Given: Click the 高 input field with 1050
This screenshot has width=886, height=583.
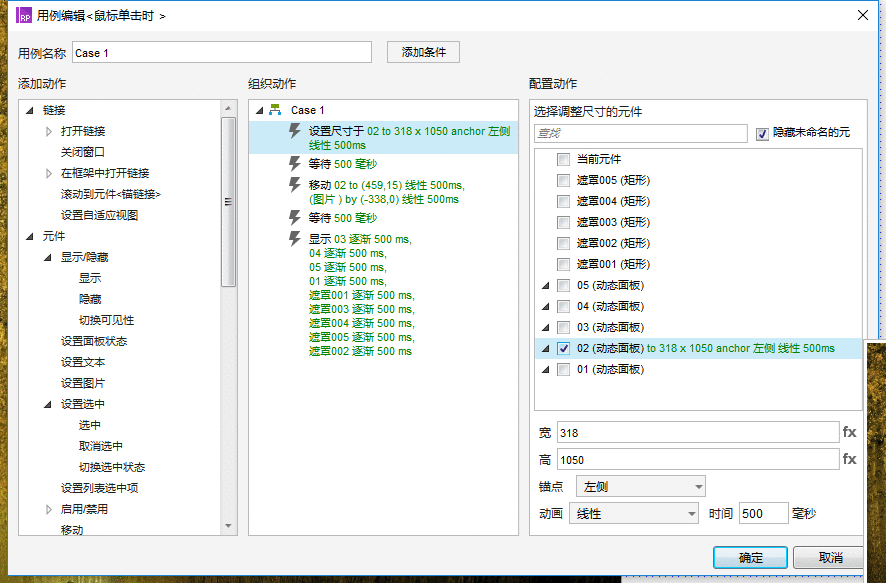Looking at the screenshot, I should tap(698, 459).
